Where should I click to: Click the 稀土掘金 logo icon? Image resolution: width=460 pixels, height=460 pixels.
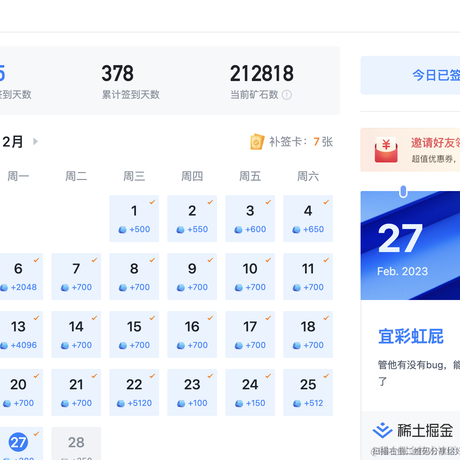point(382,430)
